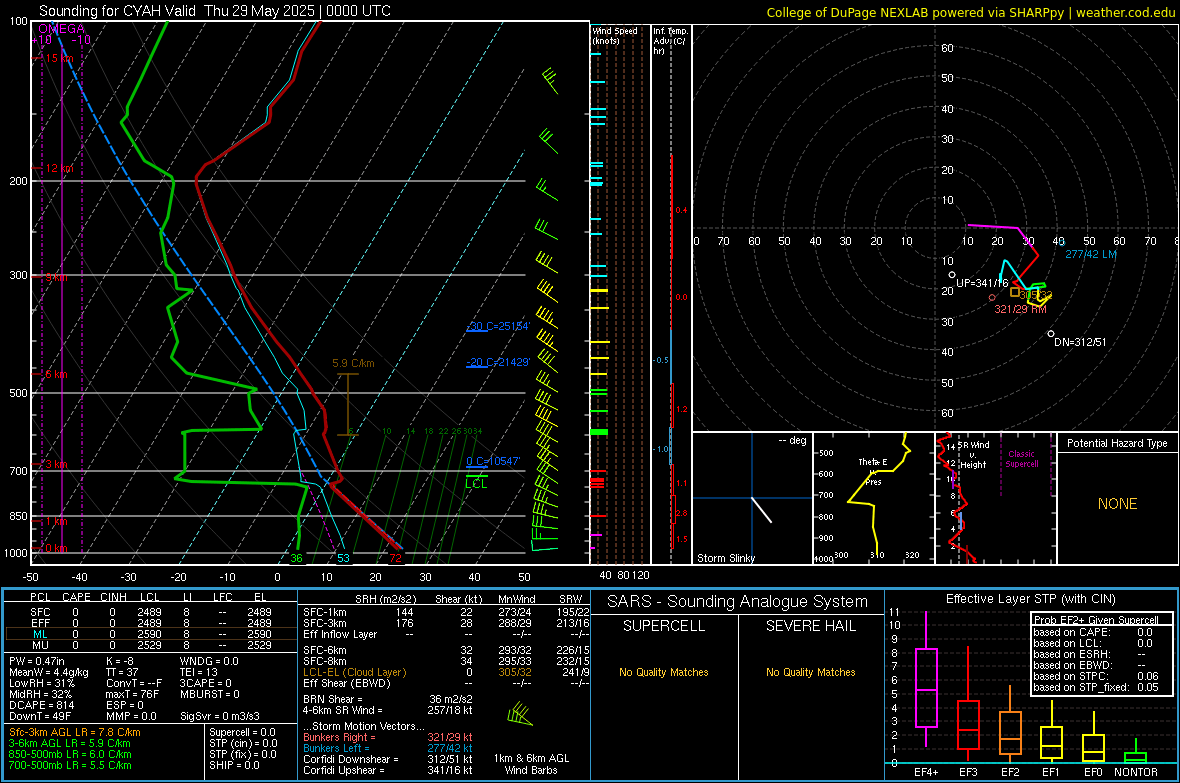Select the -30 C=25154' height label

[x=498, y=326]
